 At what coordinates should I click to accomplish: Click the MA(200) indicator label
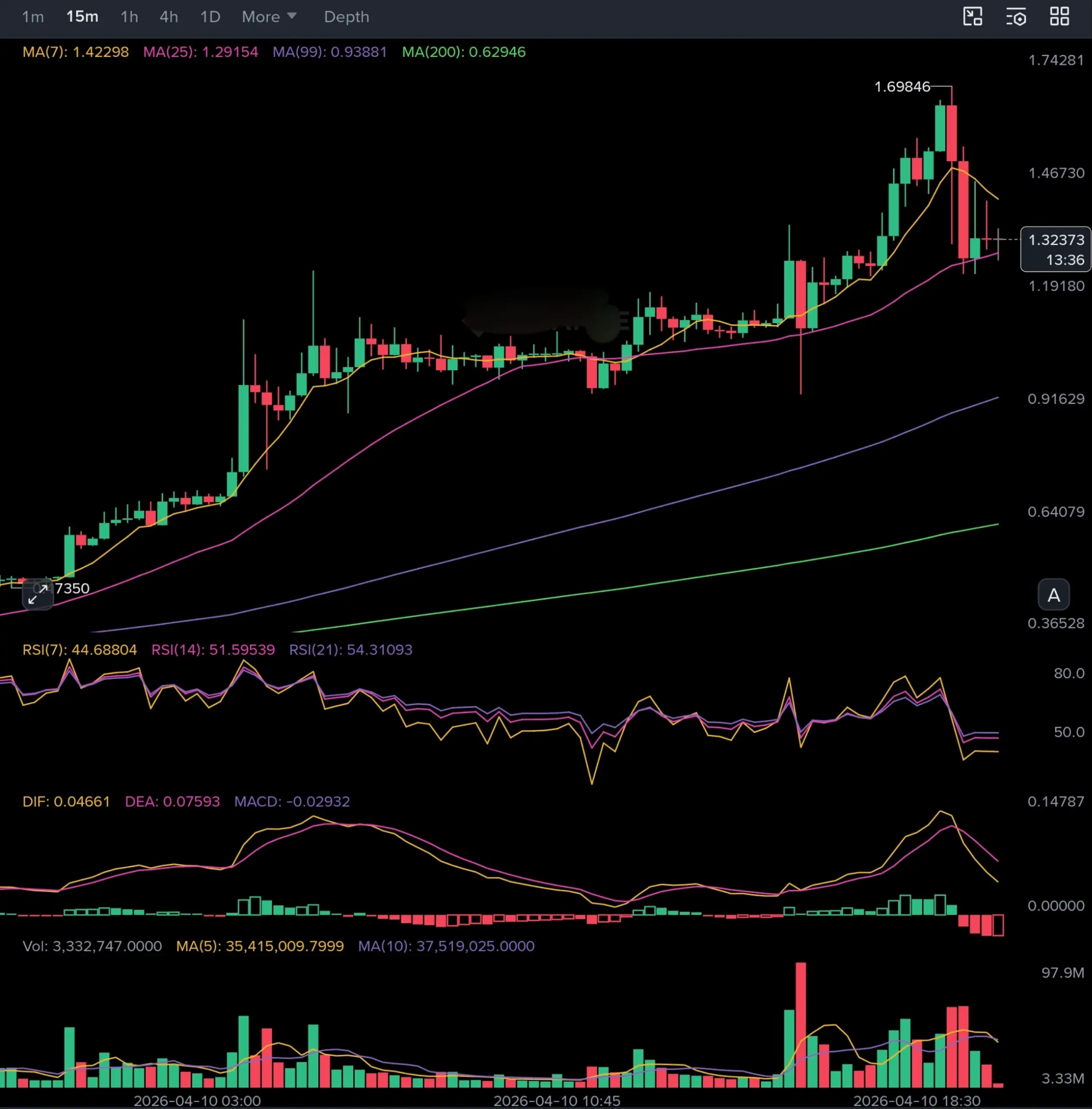click(463, 52)
